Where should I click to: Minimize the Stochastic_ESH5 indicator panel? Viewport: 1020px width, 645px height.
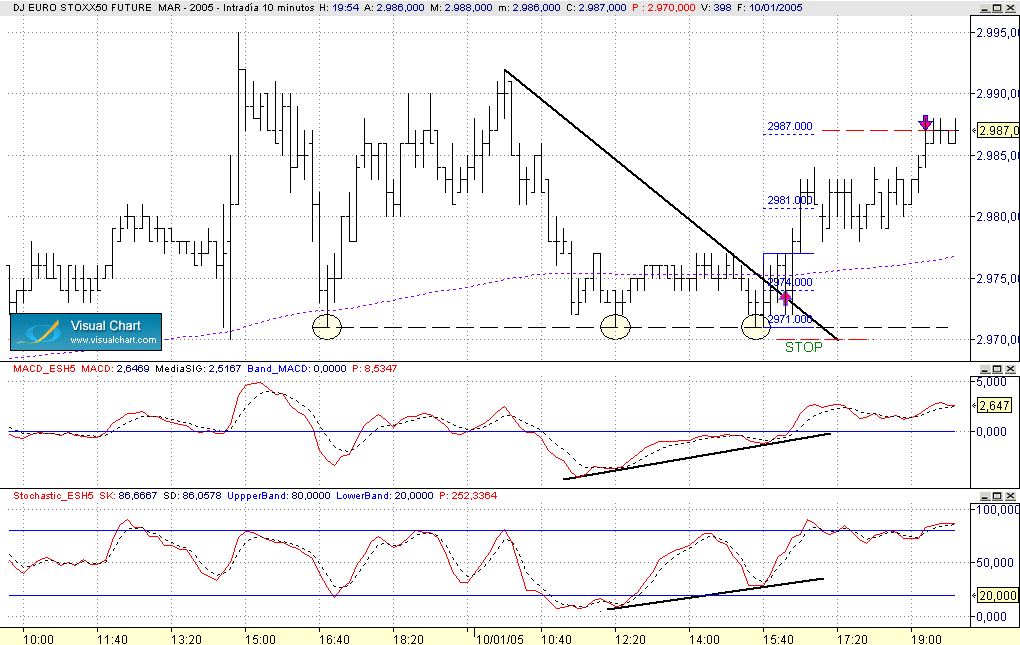[x=985, y=495]
